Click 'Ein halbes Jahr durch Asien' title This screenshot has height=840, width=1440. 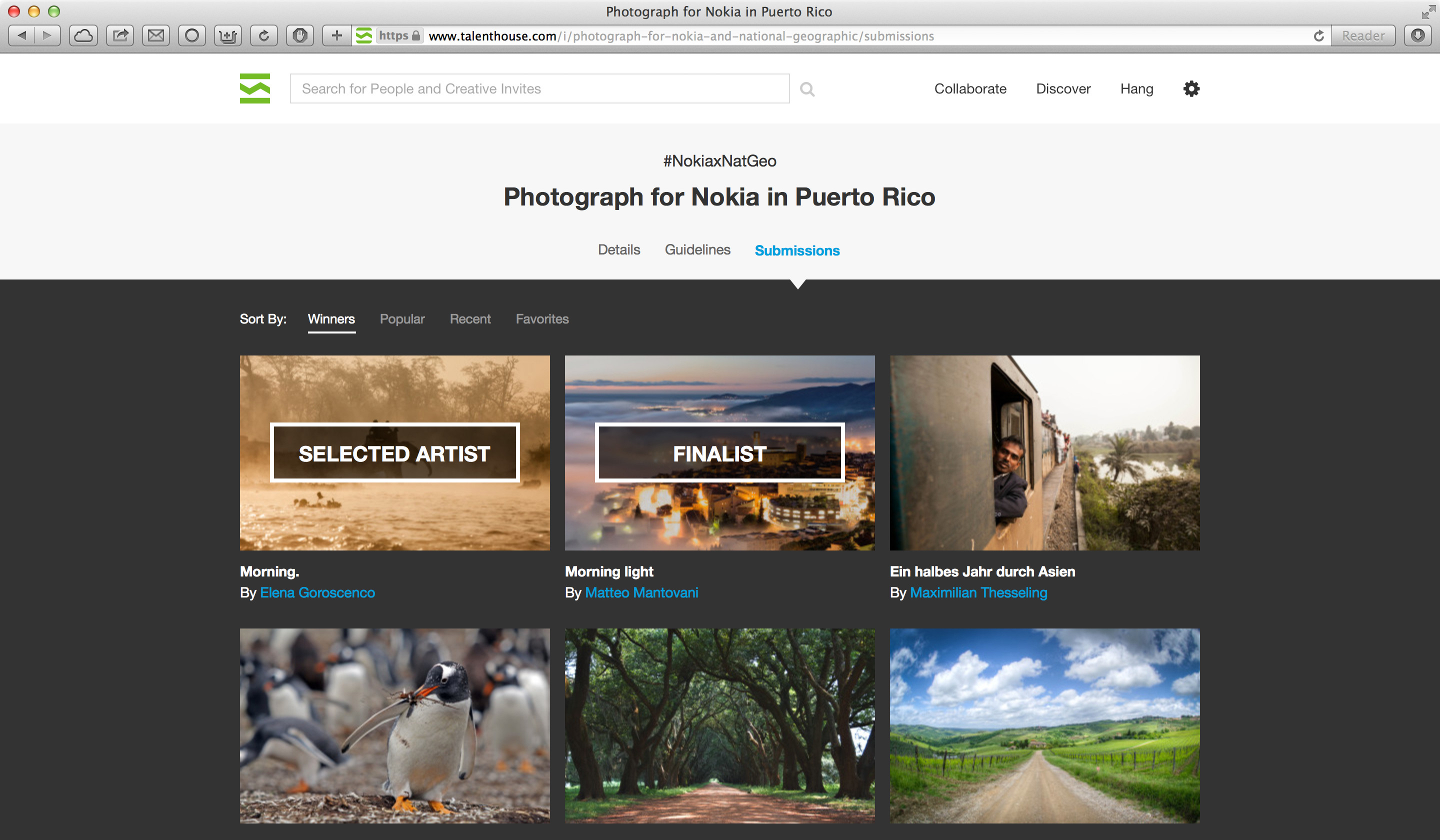(x=982, y=571)
